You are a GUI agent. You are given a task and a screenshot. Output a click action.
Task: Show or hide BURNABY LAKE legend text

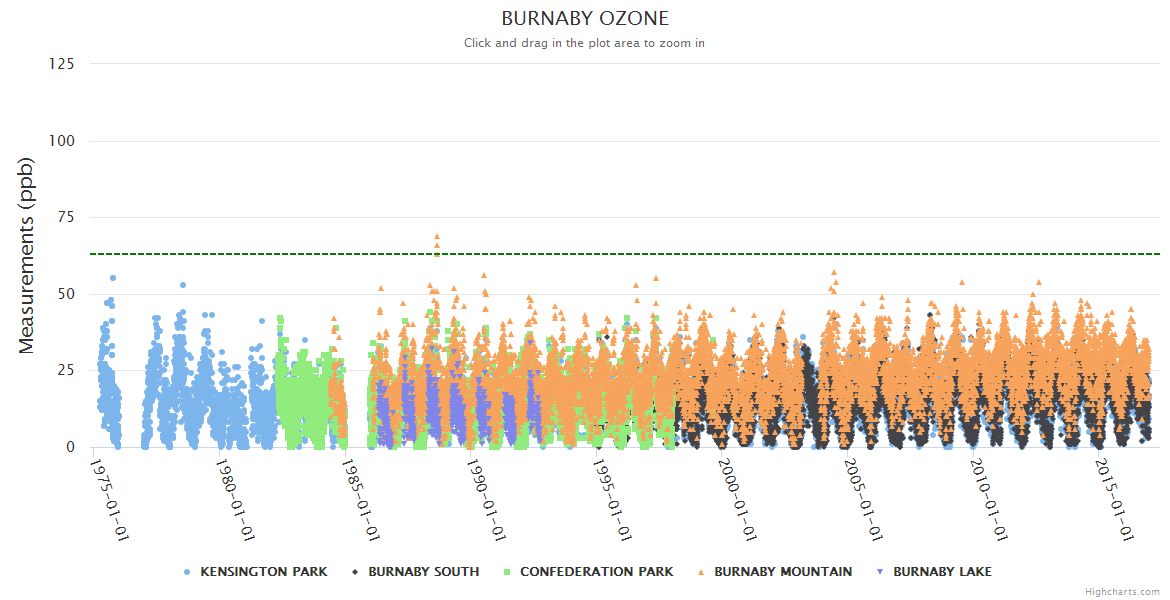(942, 572)
